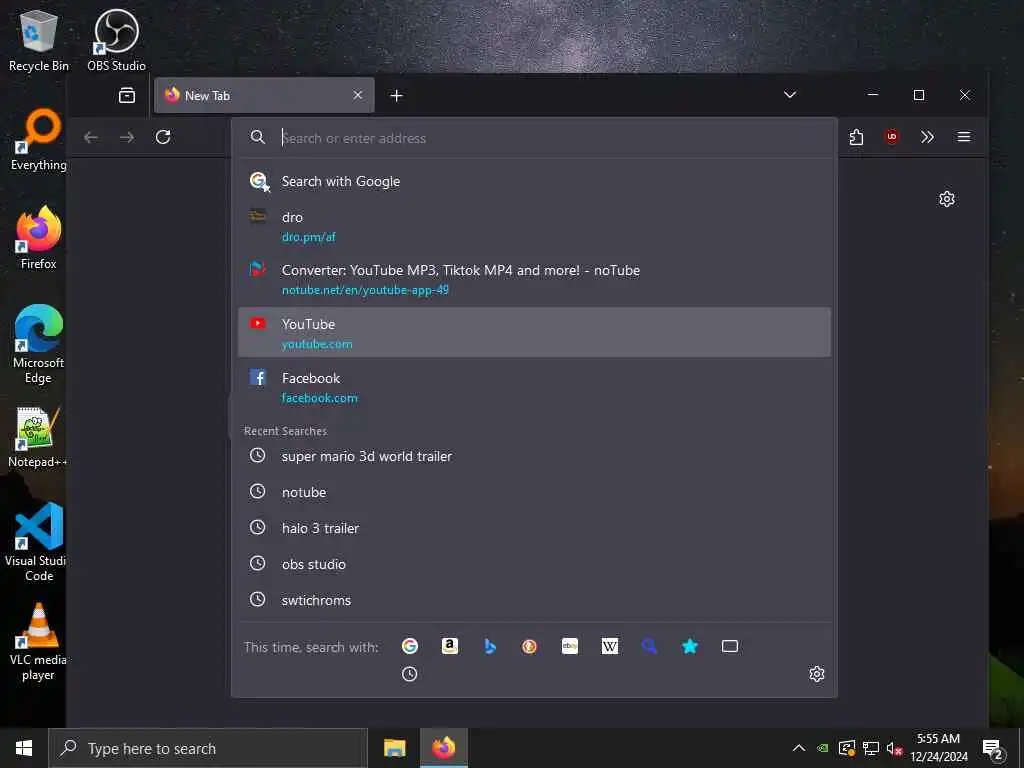1024x768 pixels.
Task: Select the New Tab tab
Action: click(x=264, y=95)
